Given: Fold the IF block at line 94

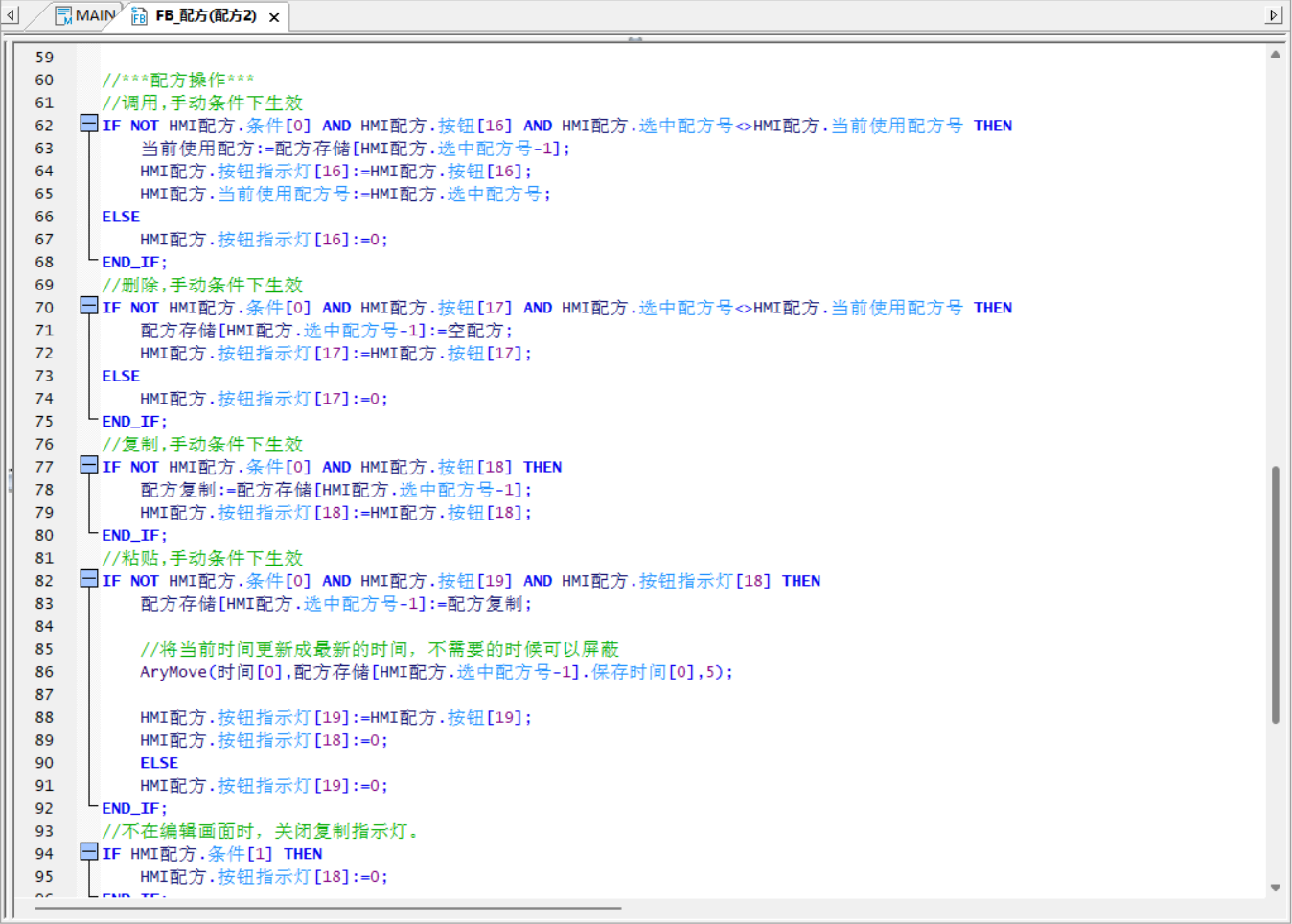Looking at the screenshot, I should 89,852.
